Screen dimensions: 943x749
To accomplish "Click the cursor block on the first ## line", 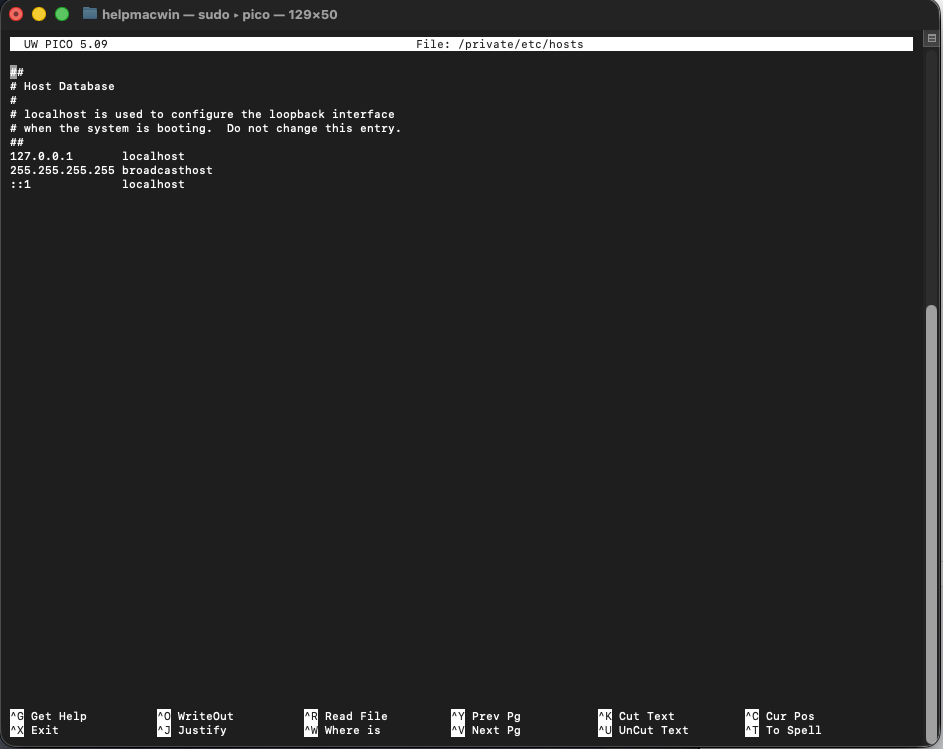I will click(x=13, y=72).
